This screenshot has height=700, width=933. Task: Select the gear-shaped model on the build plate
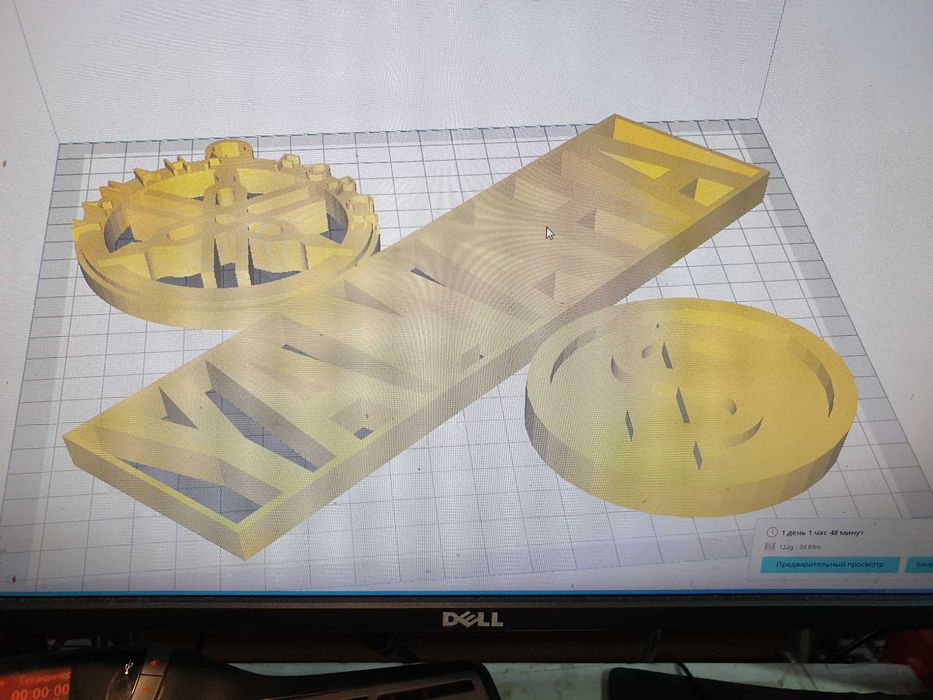pyautogui.click(x=226, y=235)
